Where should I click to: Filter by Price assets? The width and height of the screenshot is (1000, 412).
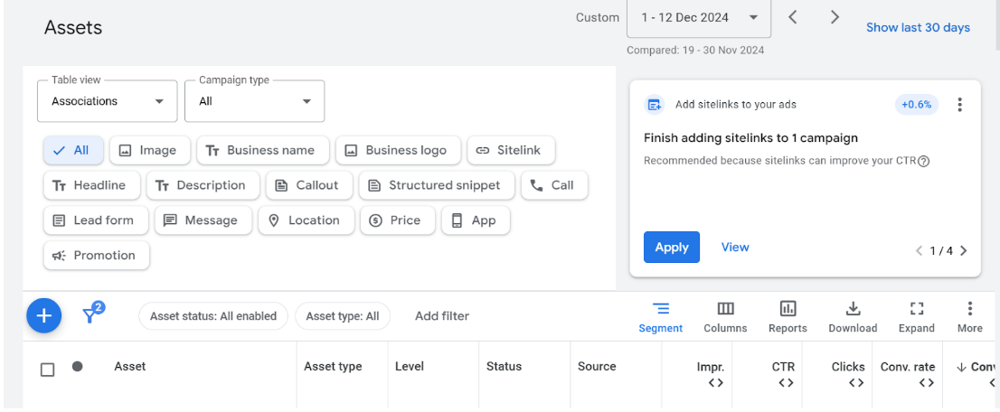(x=398, y=221)
